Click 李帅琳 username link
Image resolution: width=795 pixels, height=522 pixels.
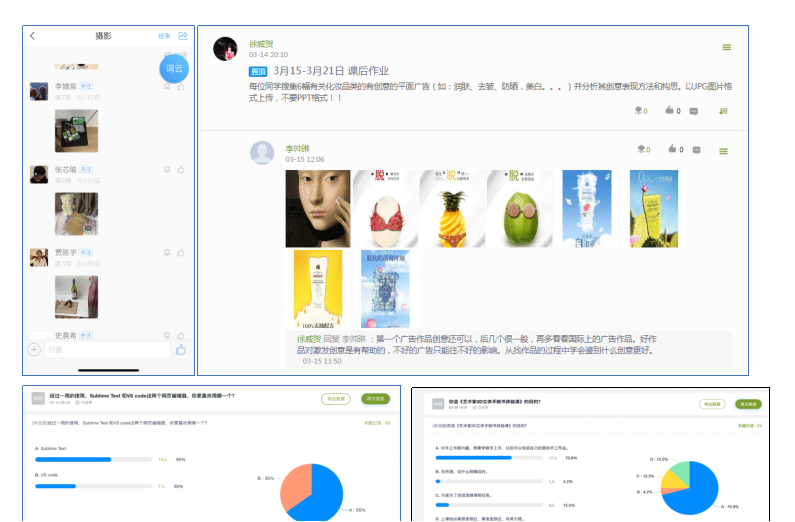point(297,148)
